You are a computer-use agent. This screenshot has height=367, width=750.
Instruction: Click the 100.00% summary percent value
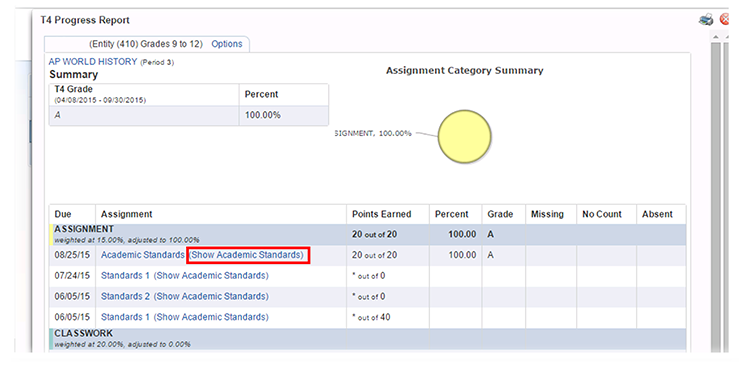(x=263, y=115)
